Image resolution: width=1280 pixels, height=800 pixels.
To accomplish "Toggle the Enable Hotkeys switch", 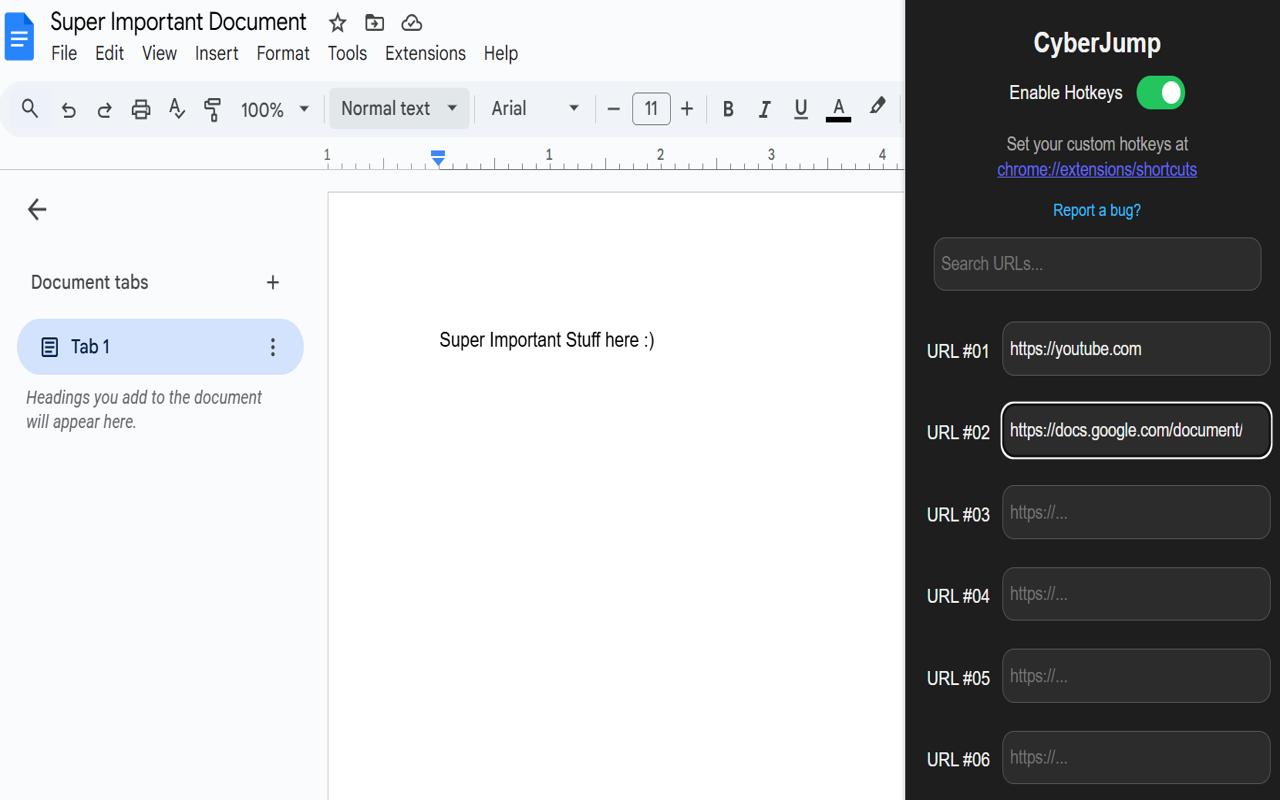I will pyautogui.click(x=1161, y=93).
